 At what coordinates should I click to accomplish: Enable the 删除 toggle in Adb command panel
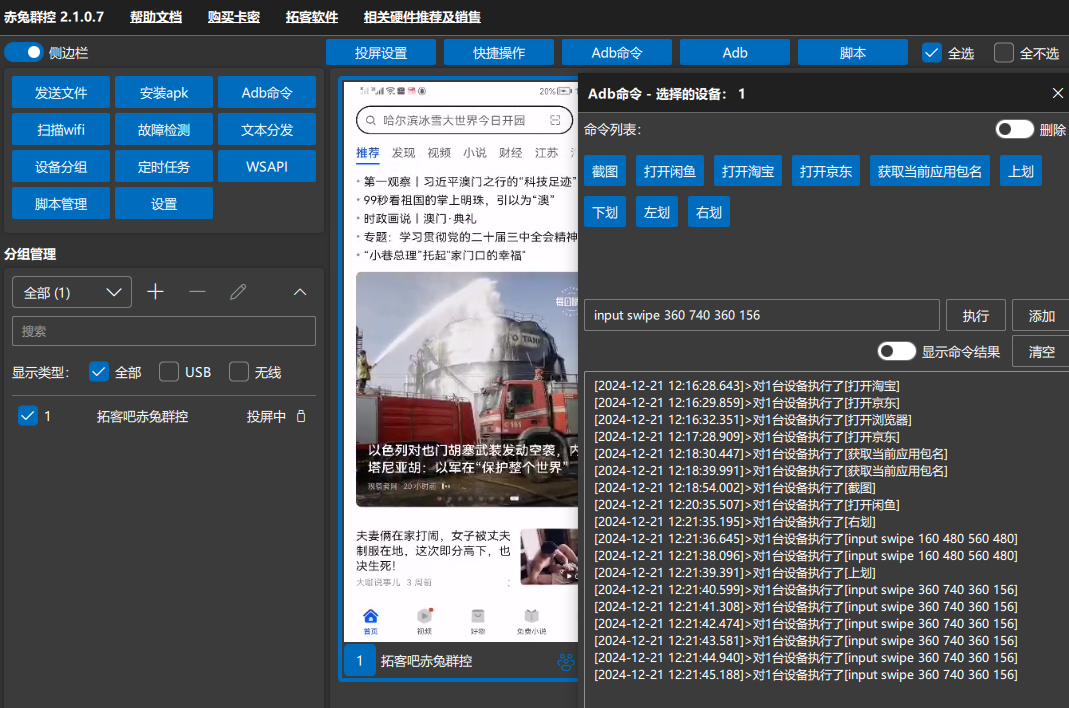(x=1014, y=129)
